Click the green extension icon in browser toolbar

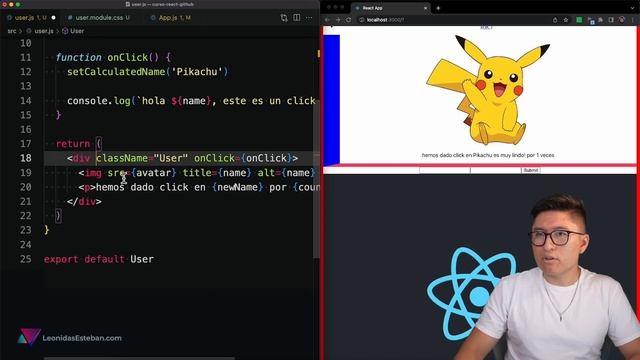click(579, 20)
